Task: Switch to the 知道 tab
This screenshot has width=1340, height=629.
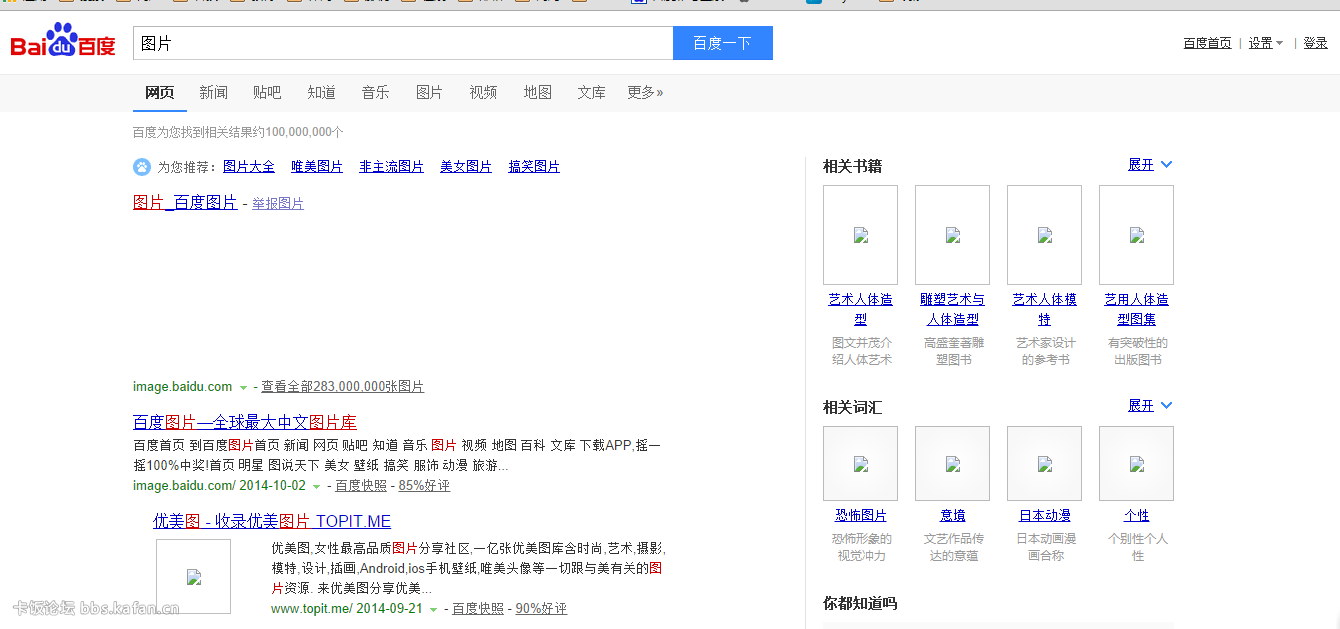Action: (x=321, y=92)
